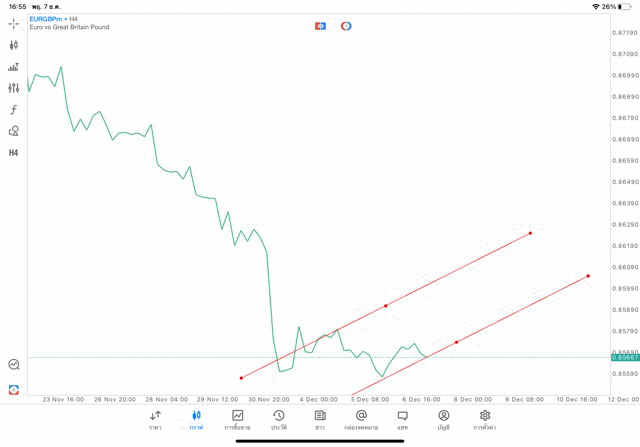This screenshot has height=447, width=640.
Task: Expand the EURGBPm symbol dropdown
Action: click(x=52, y=18)
